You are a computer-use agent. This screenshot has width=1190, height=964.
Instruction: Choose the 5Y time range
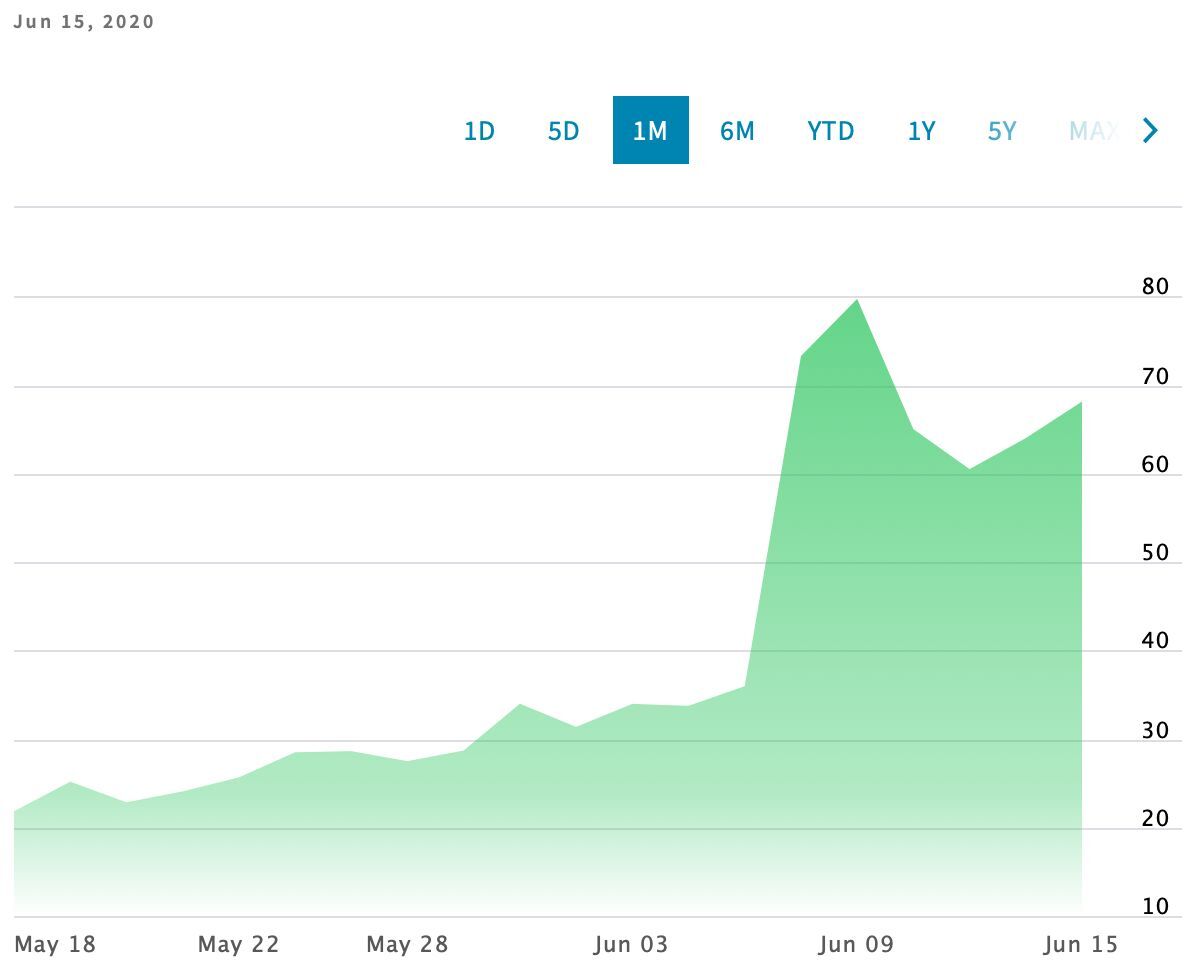coord(1002,131)
